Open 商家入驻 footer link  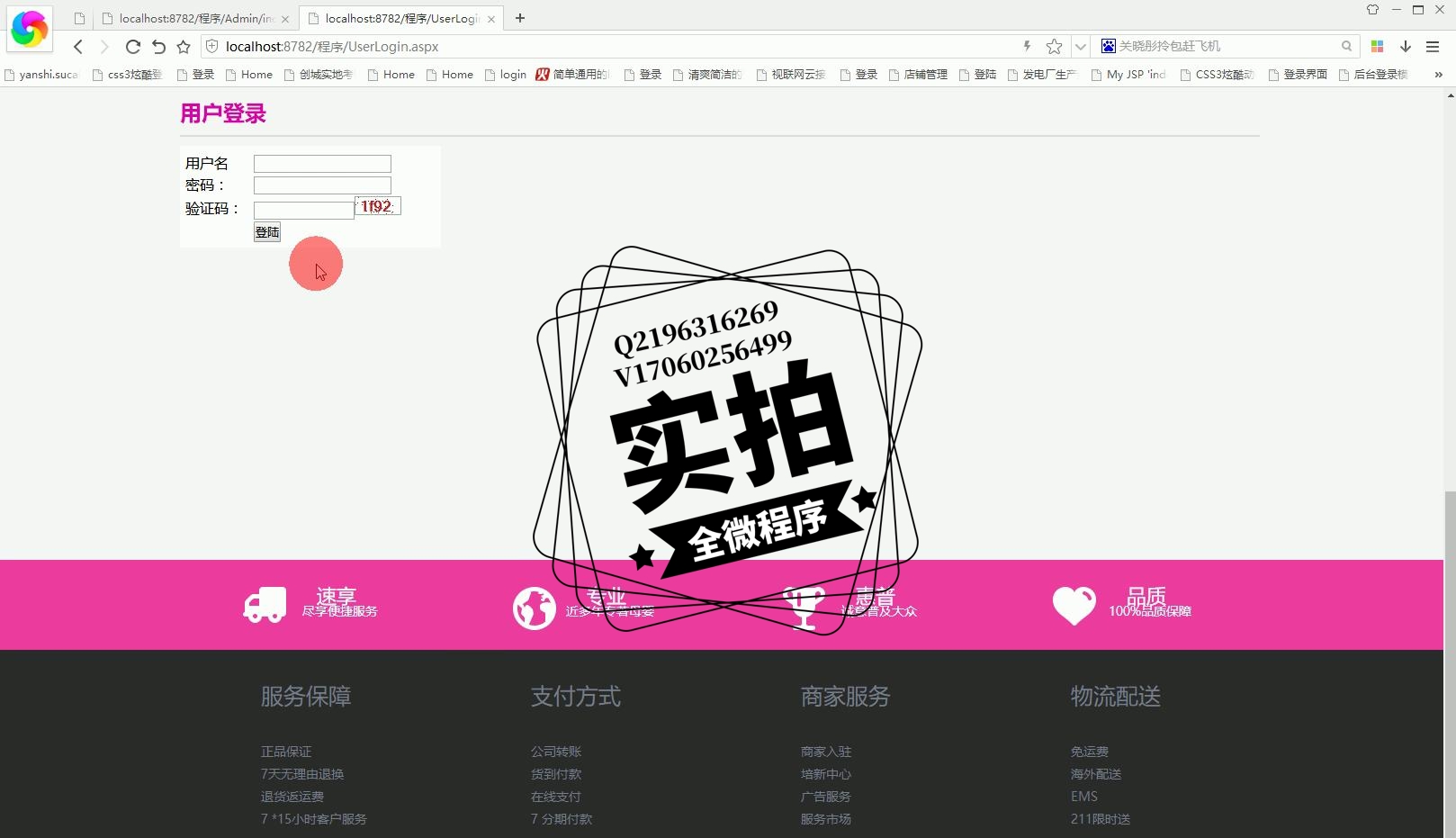click(826, 752)
